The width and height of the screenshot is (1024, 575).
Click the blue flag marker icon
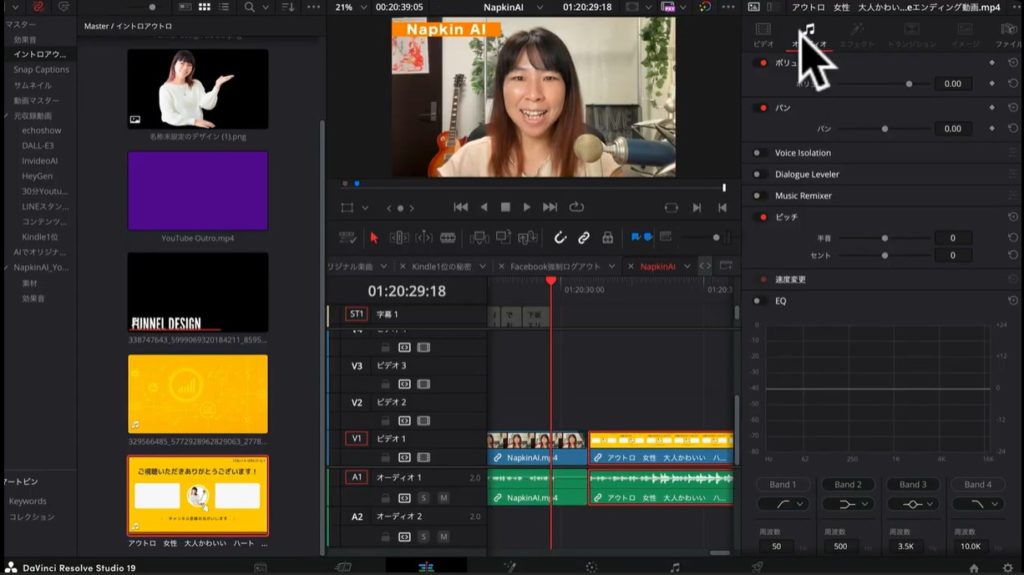coord(635,237)
